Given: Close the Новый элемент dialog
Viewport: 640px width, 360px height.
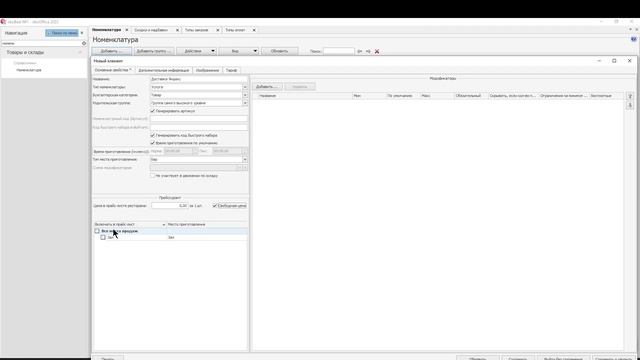Looking at the screenshot, I should [x=629, y=61].
